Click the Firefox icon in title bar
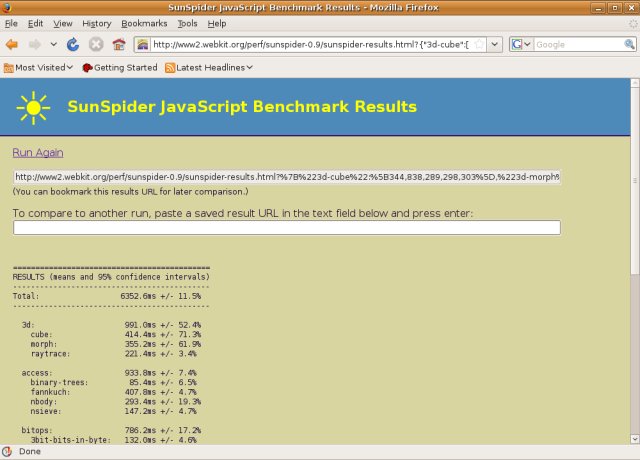 coord(7,7)
